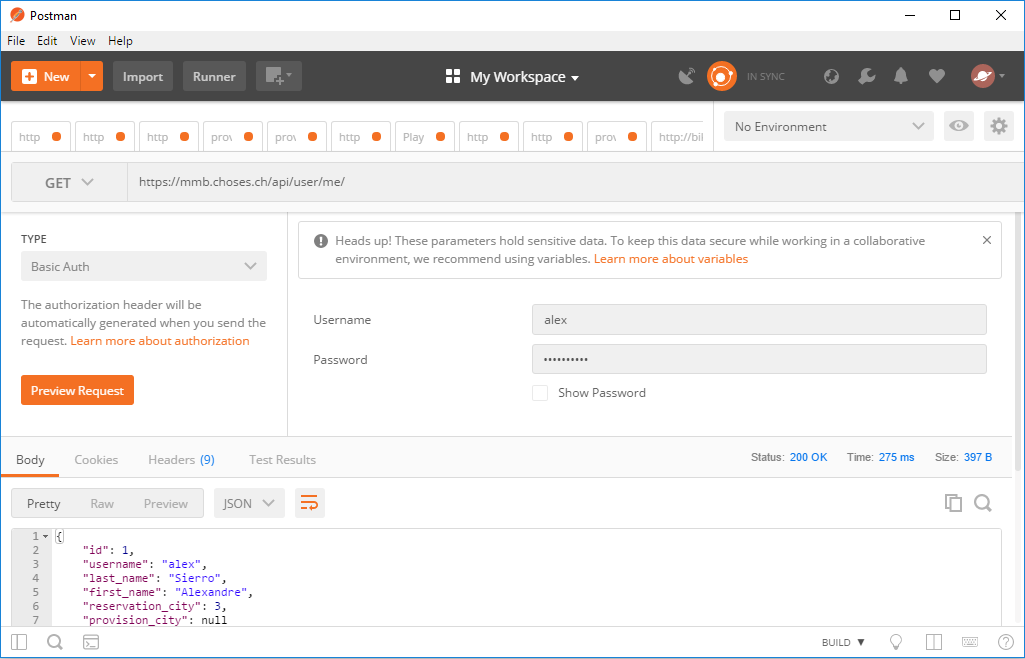Click the Runner button
This screenshot has width=1025, height=659.
[x=214, y=76]
